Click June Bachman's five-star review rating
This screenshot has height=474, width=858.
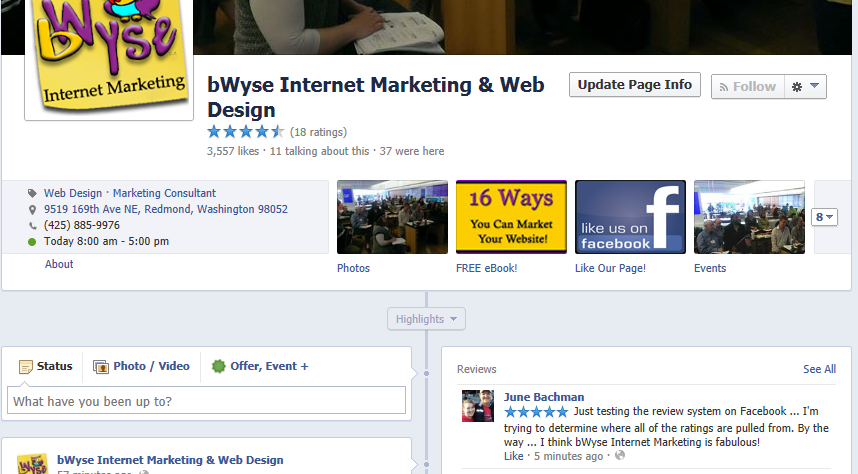pos(536,412)
